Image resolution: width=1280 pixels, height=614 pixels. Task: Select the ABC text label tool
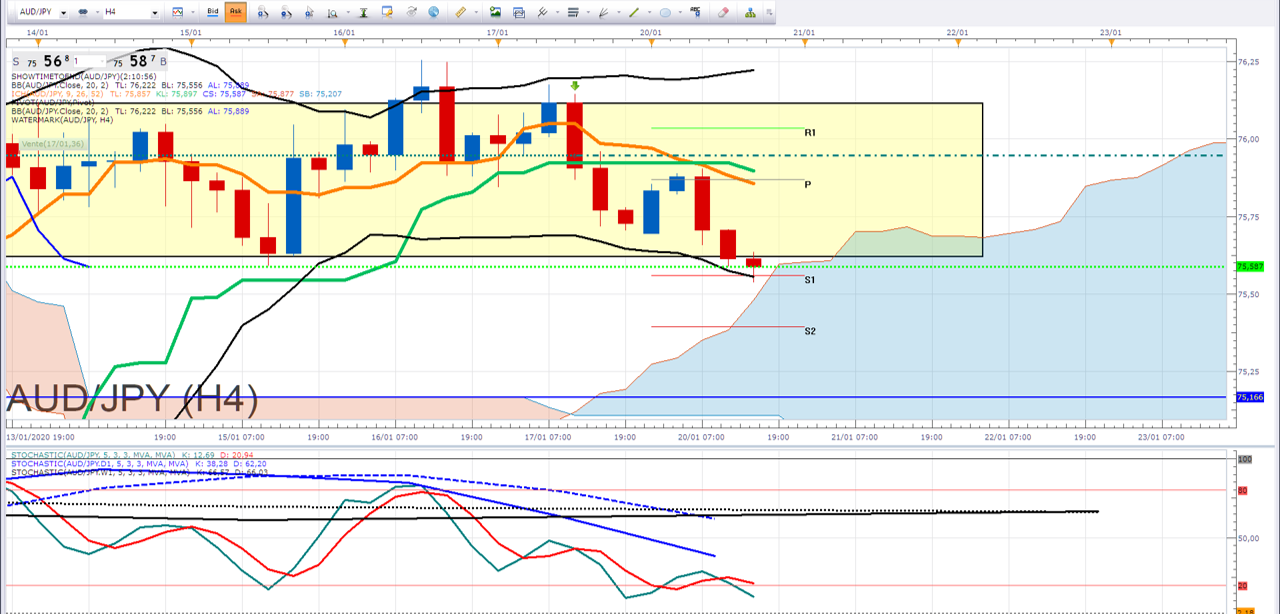coord(695,12)
